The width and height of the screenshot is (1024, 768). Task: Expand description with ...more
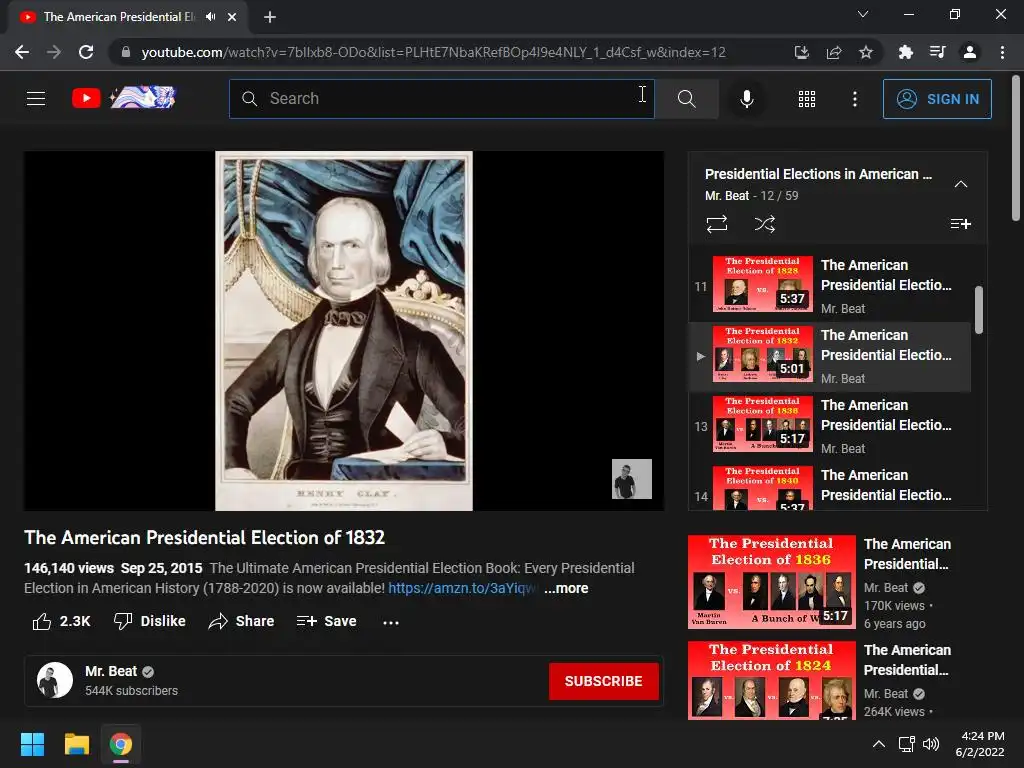pos(566,588)
